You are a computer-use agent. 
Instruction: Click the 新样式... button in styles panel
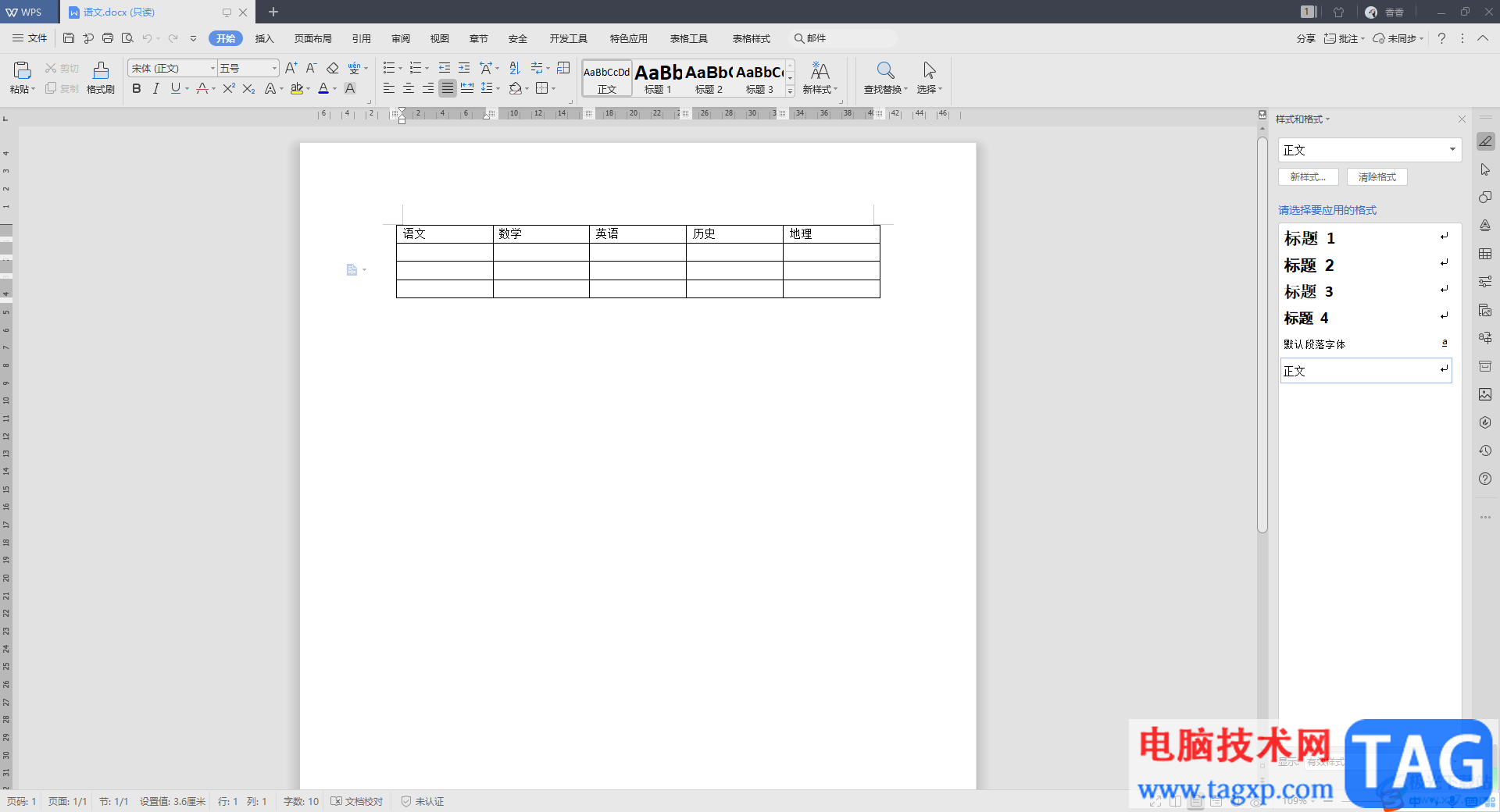(1308, 177)
